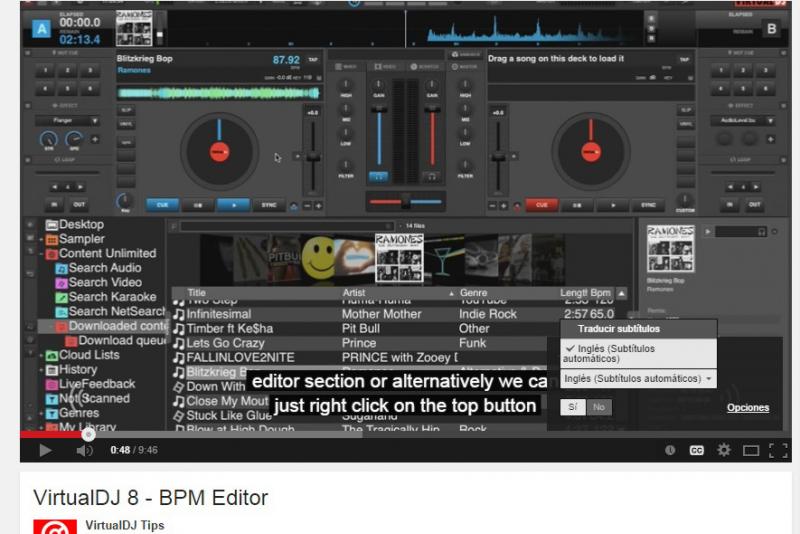Halve deck A loop length arrow
The height and width of the screenshot is (534, 800).
[x=55, y=187]
